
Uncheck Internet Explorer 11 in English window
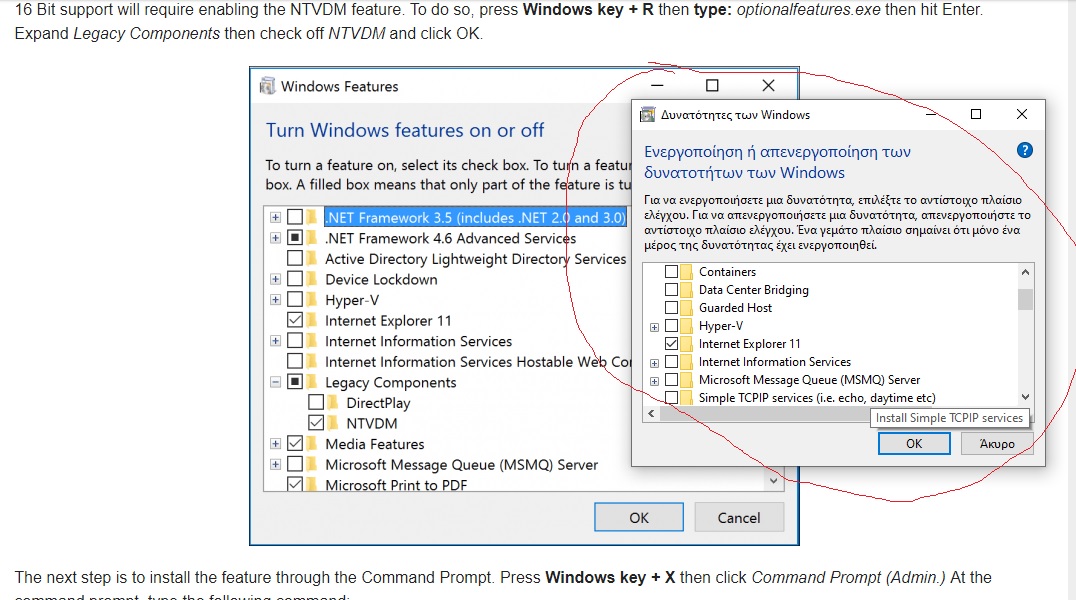coord(295,320)
